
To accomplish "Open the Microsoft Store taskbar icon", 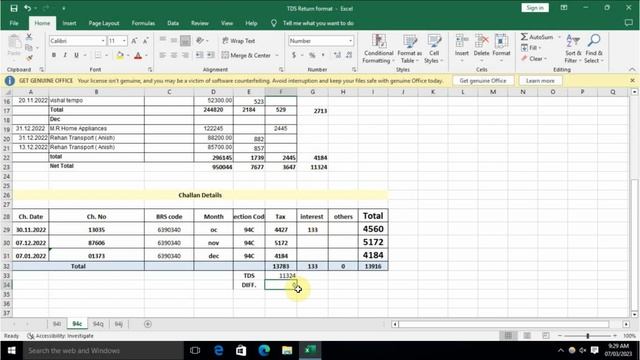I will click(241, 350).
